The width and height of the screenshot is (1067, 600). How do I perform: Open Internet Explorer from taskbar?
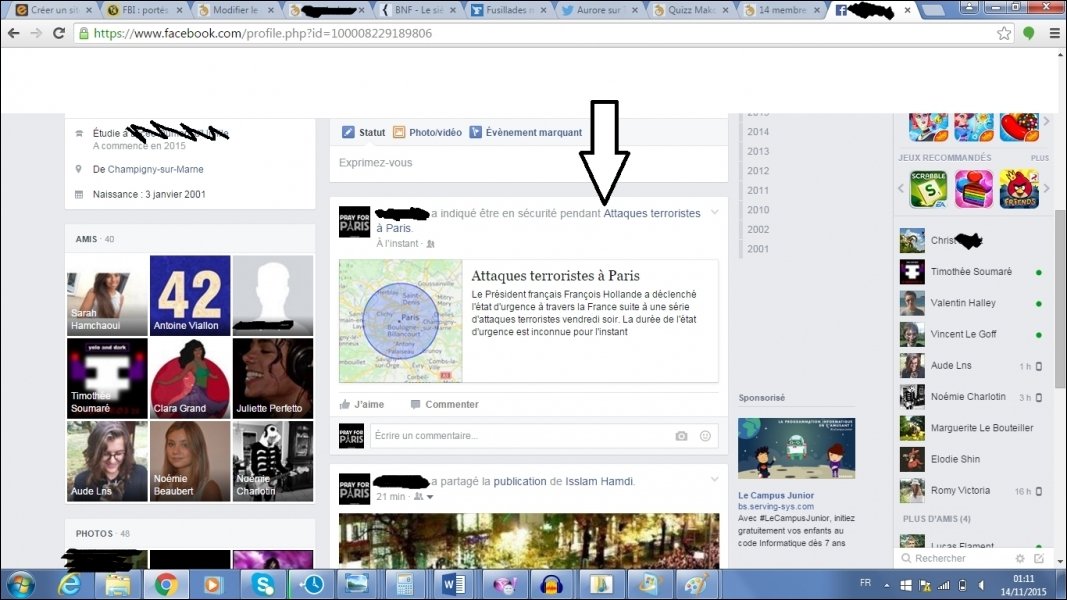point(69,584)
